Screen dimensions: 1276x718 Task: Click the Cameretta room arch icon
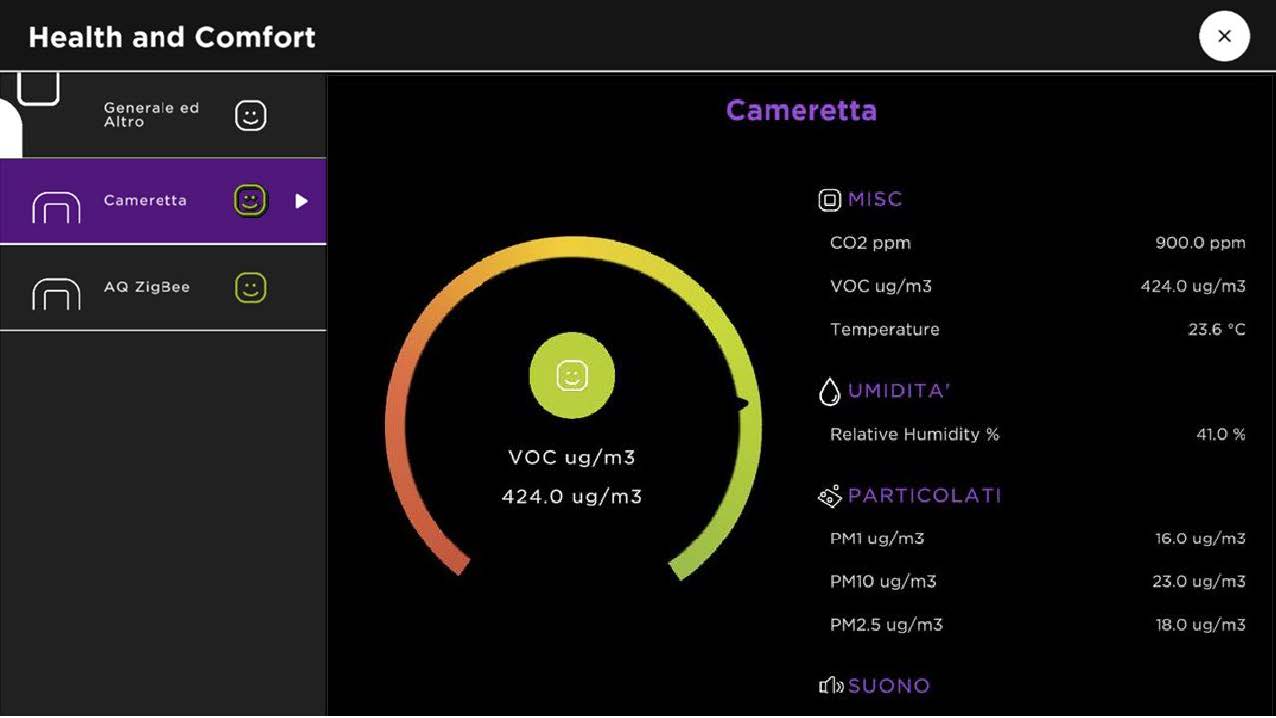point(56,207)
